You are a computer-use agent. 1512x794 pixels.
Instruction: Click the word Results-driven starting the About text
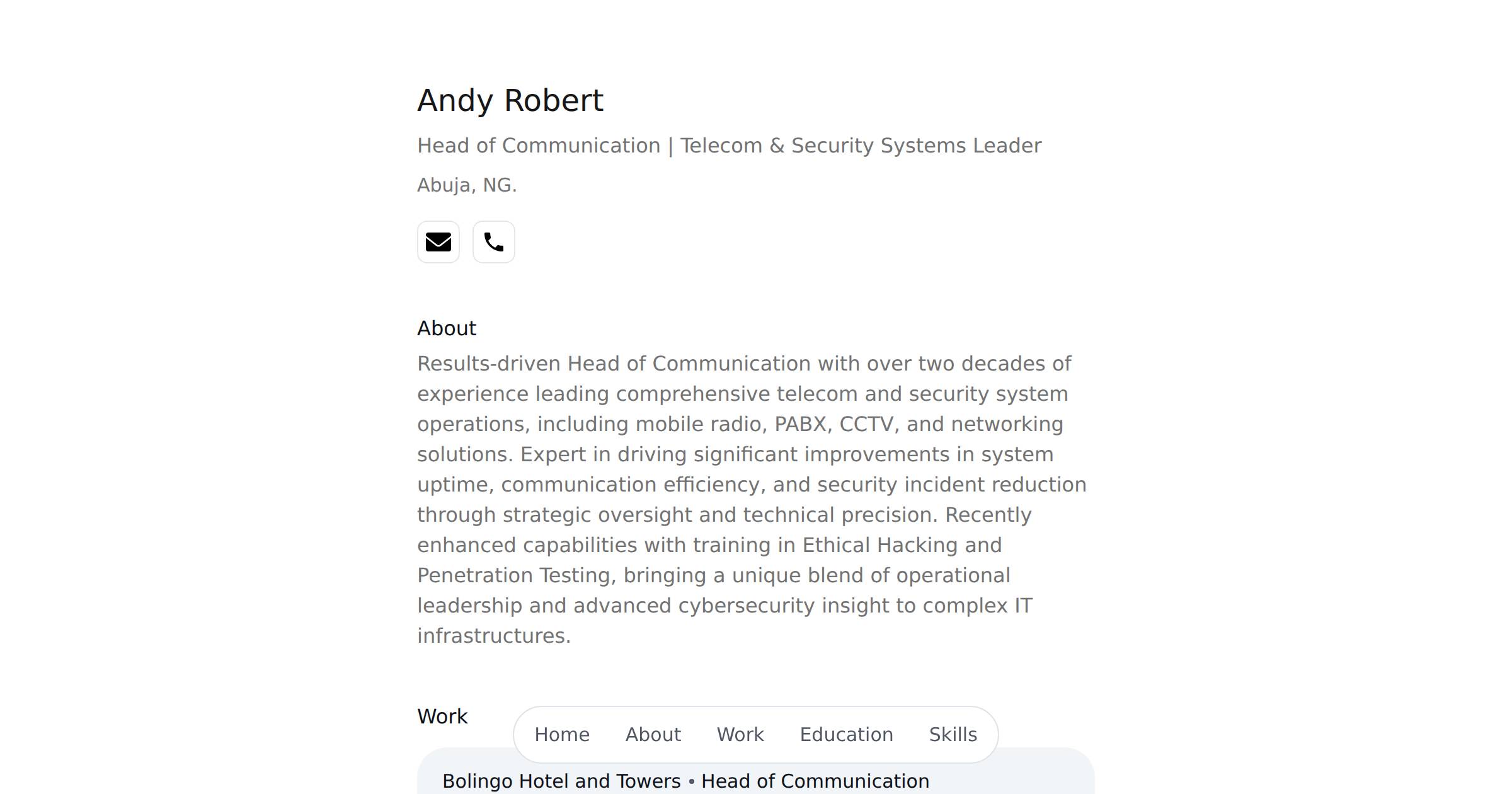tap(489, 364)
